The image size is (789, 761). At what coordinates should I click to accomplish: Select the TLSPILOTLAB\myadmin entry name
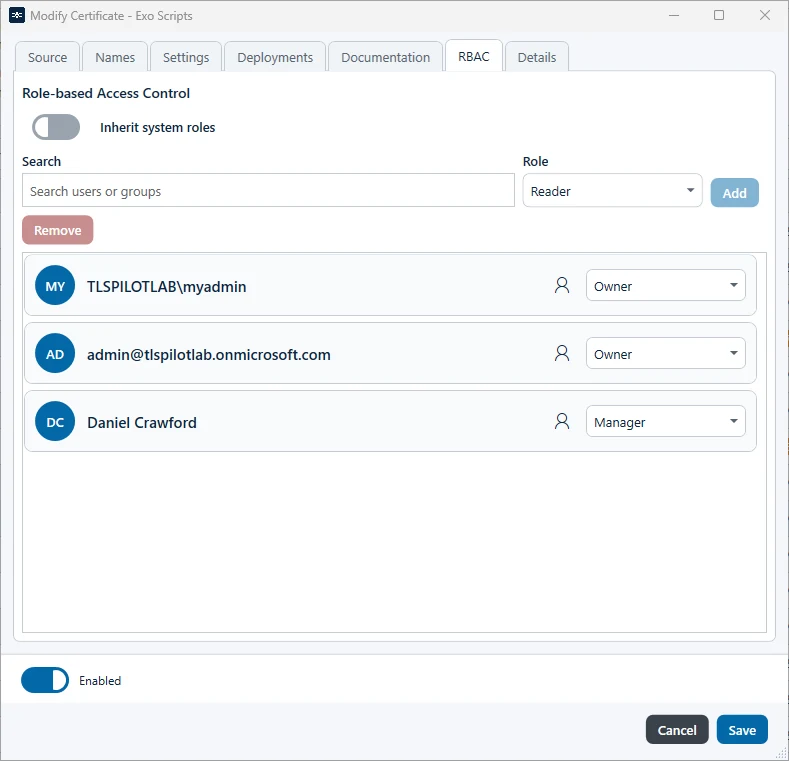(167, 286)
